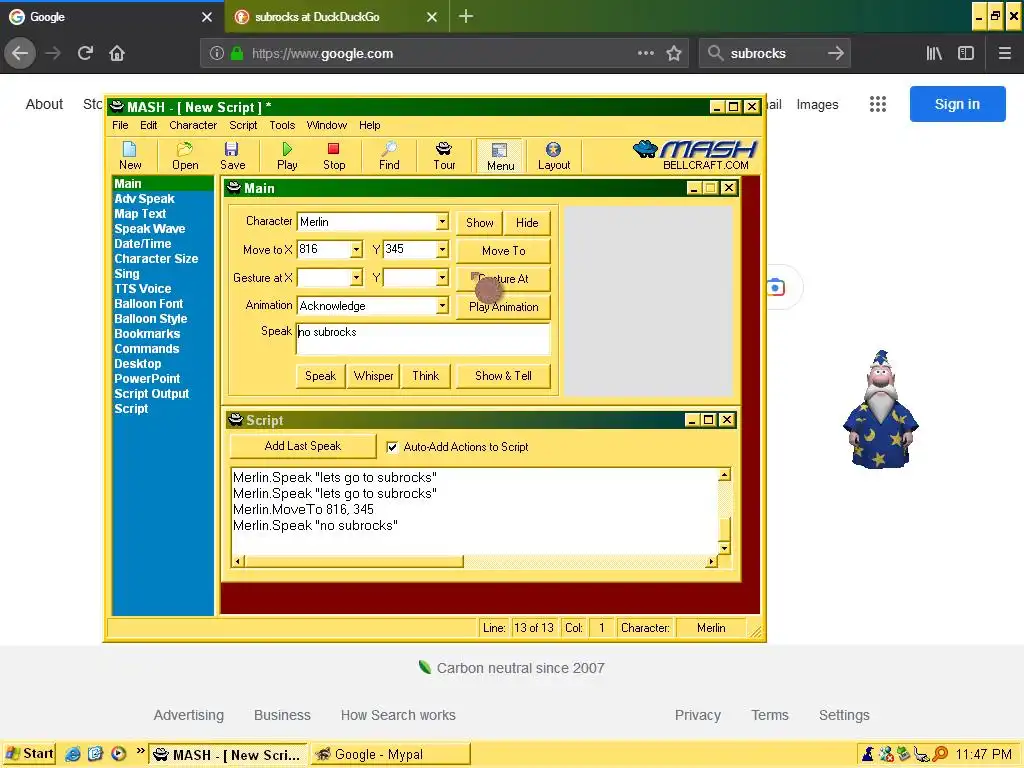
Task: Save the script with the Save icon
Action: [x=232, y=155]
